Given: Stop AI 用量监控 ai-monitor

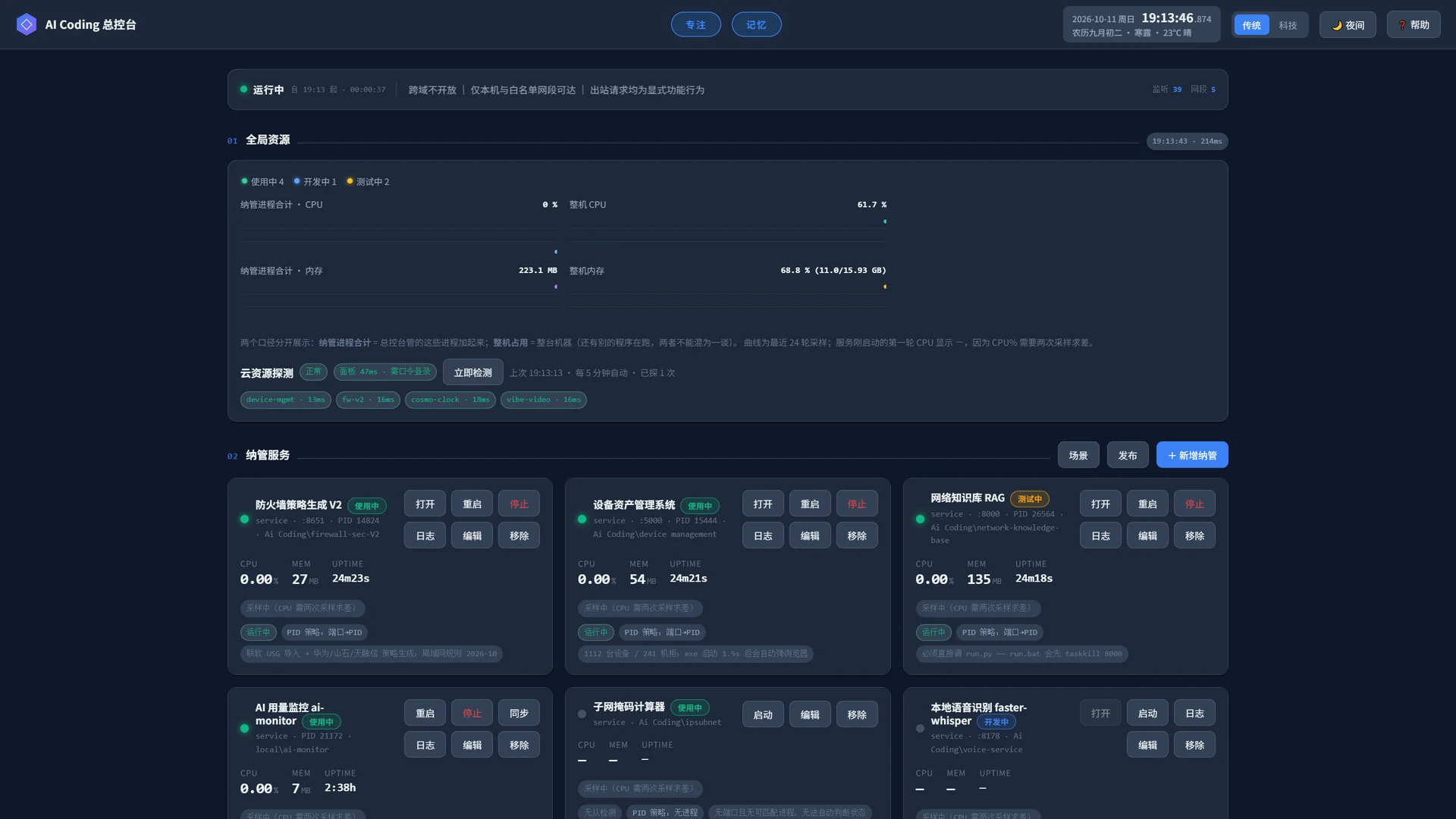Looking at the screenshot, I should tap(472, 713).
